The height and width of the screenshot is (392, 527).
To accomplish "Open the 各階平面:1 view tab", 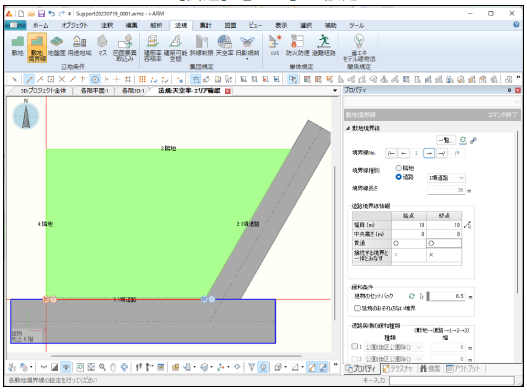I will tap(94, 91).
